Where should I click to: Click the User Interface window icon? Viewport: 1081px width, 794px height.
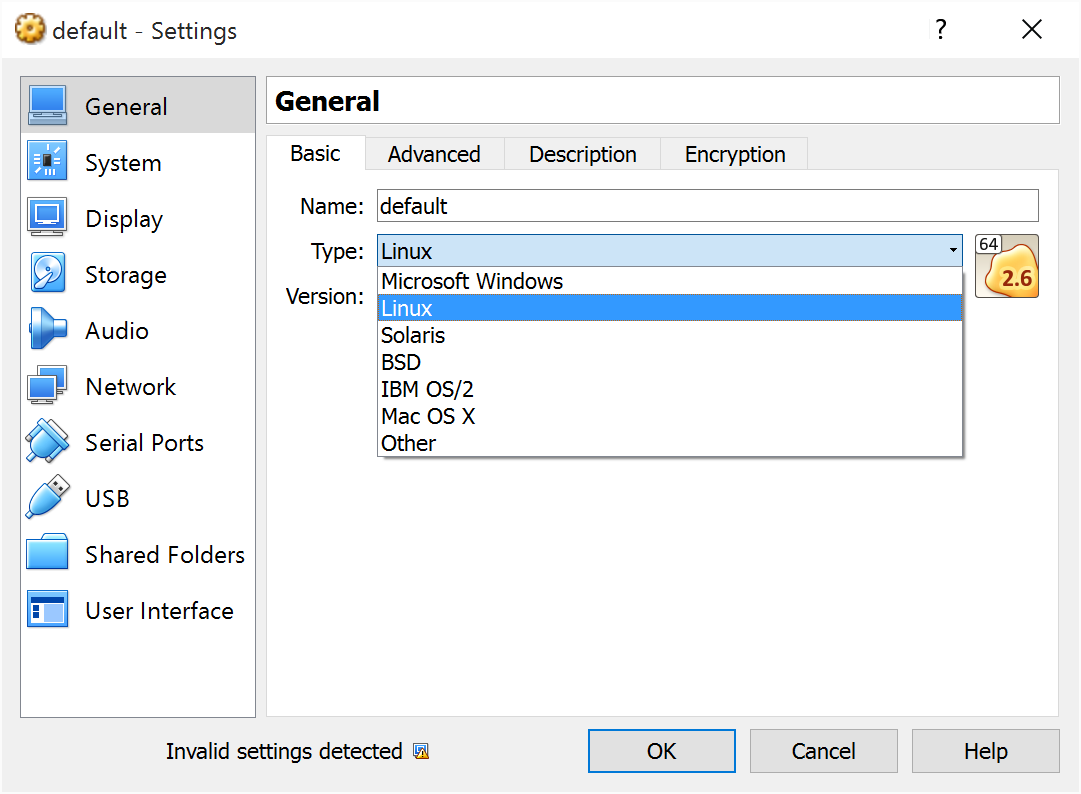(x=47, y=609)
